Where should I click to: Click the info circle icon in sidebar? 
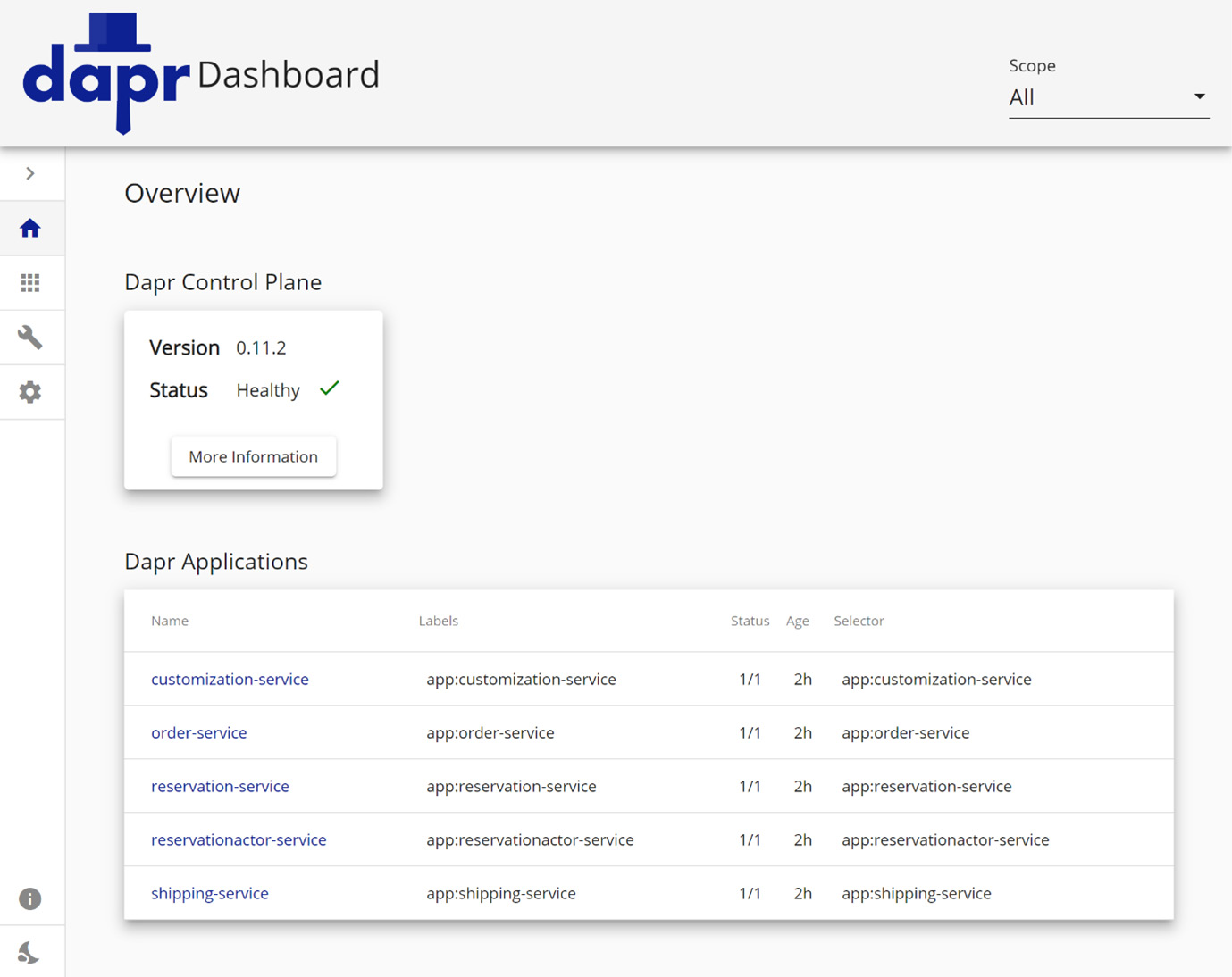[x=30, y=898]
